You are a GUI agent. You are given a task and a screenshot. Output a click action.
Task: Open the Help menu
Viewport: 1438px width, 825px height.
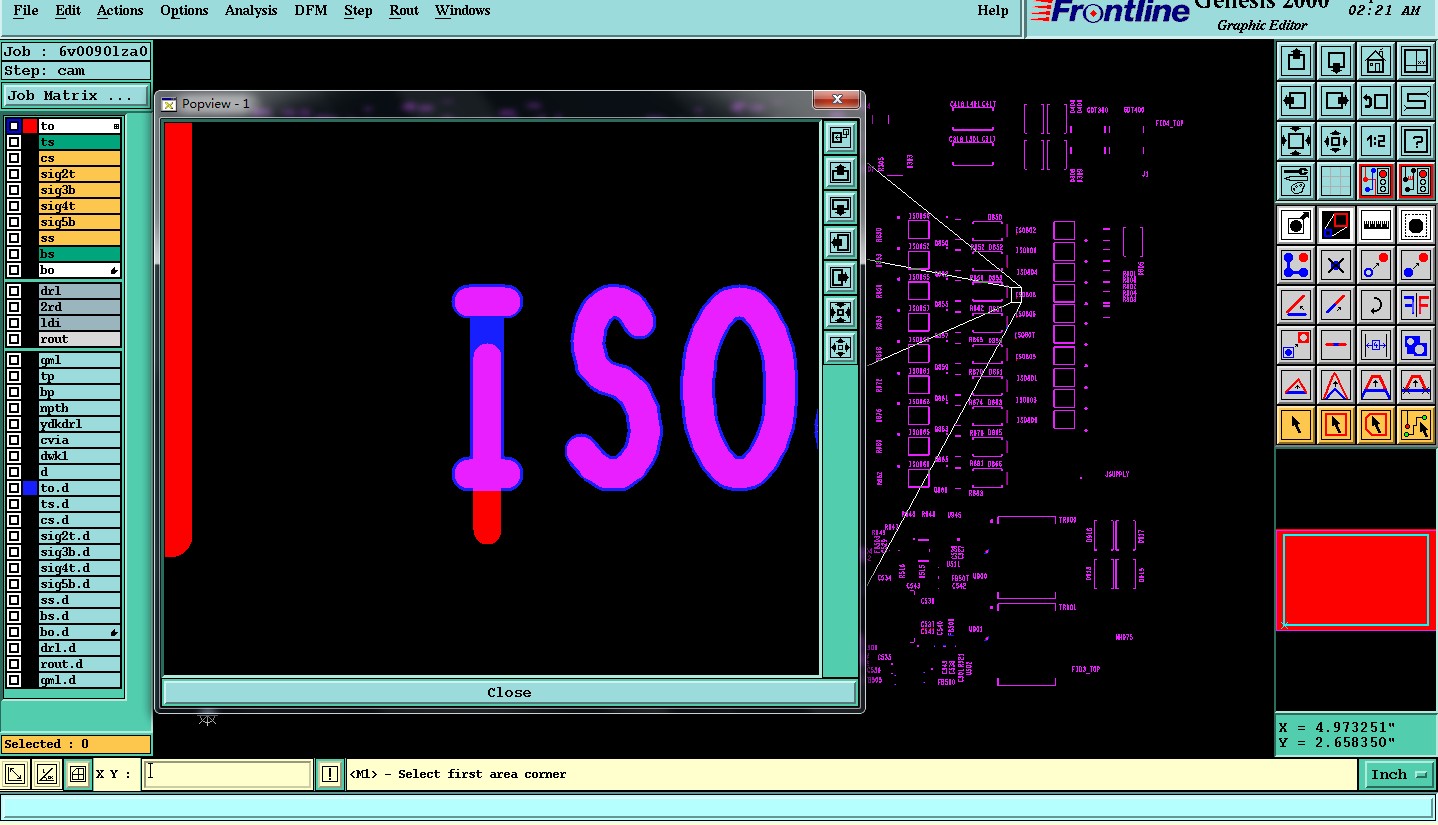993,10
